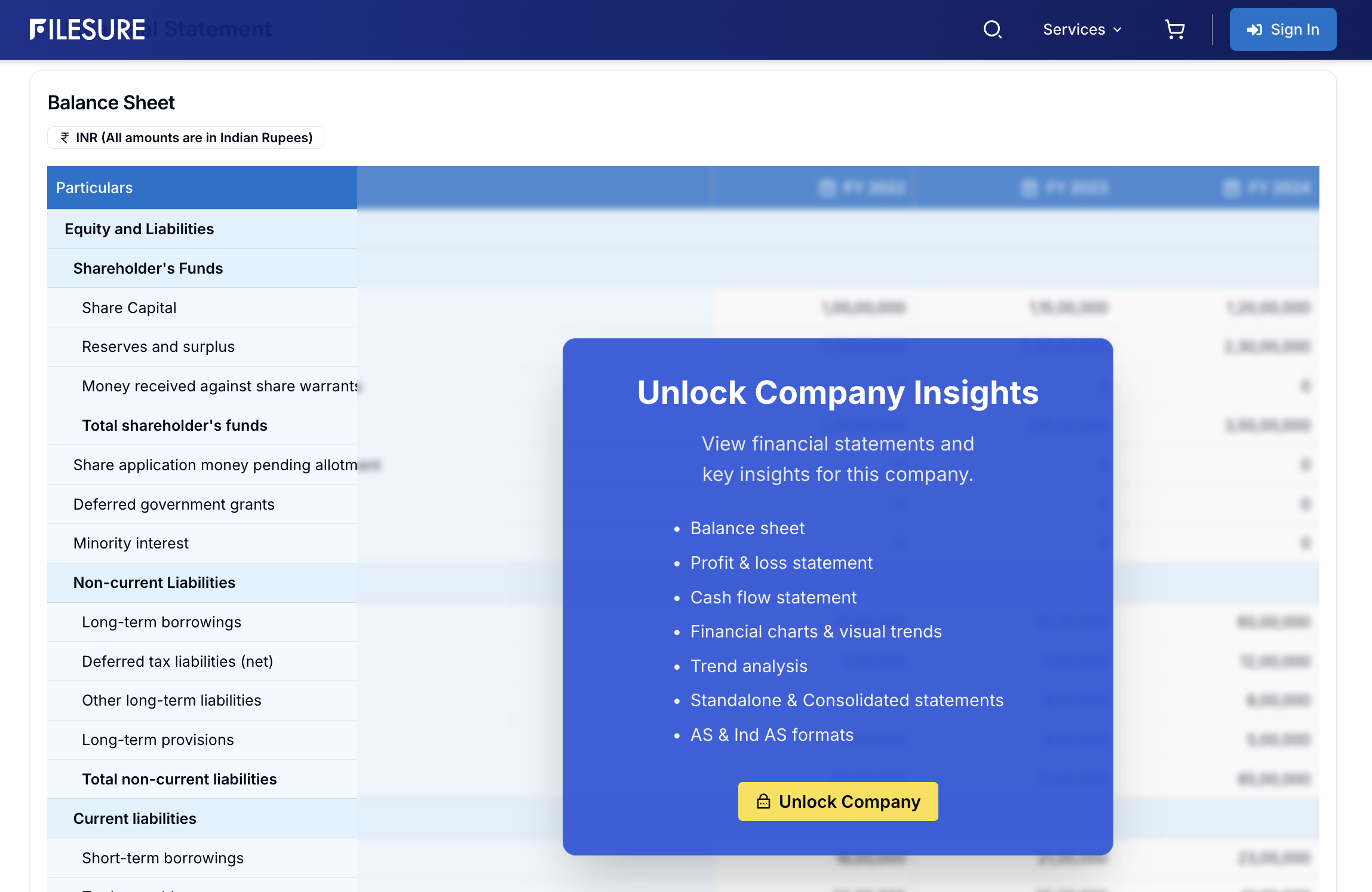The width and height of the screenshot is (1372, 892).
Task: Select Non-current Liabilities section row
Action: pyautogui.click(x=154, y=583)
